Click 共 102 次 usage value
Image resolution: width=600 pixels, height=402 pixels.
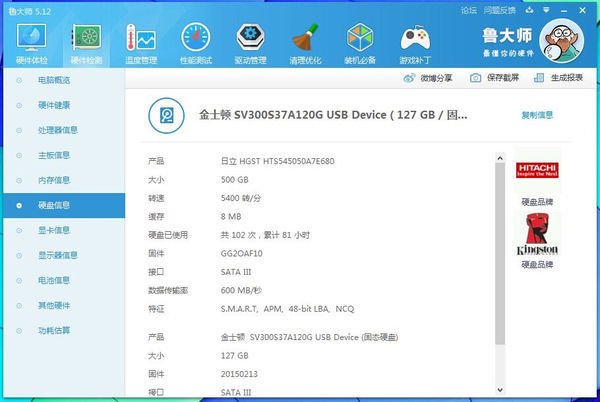tap(265, 235)
